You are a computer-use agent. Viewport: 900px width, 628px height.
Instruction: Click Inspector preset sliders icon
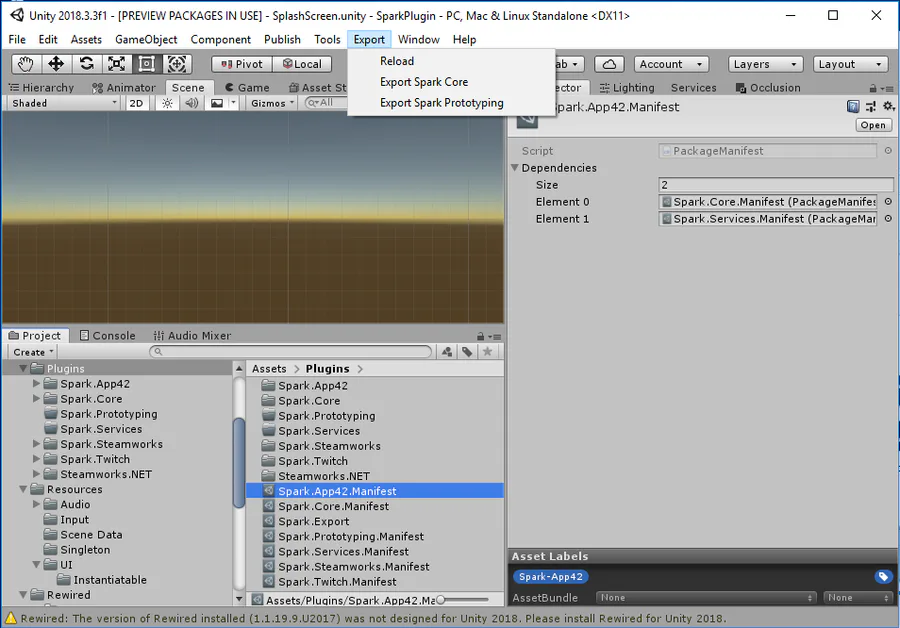871,106
